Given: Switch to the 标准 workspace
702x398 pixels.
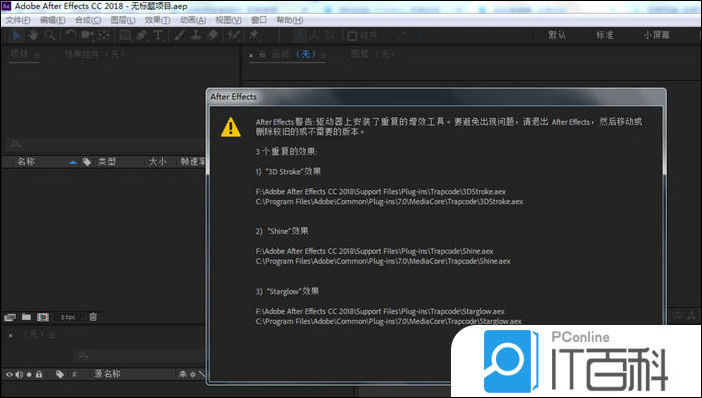Looking at the screenshot, I should pyautogui.click(x=604, y=35).
